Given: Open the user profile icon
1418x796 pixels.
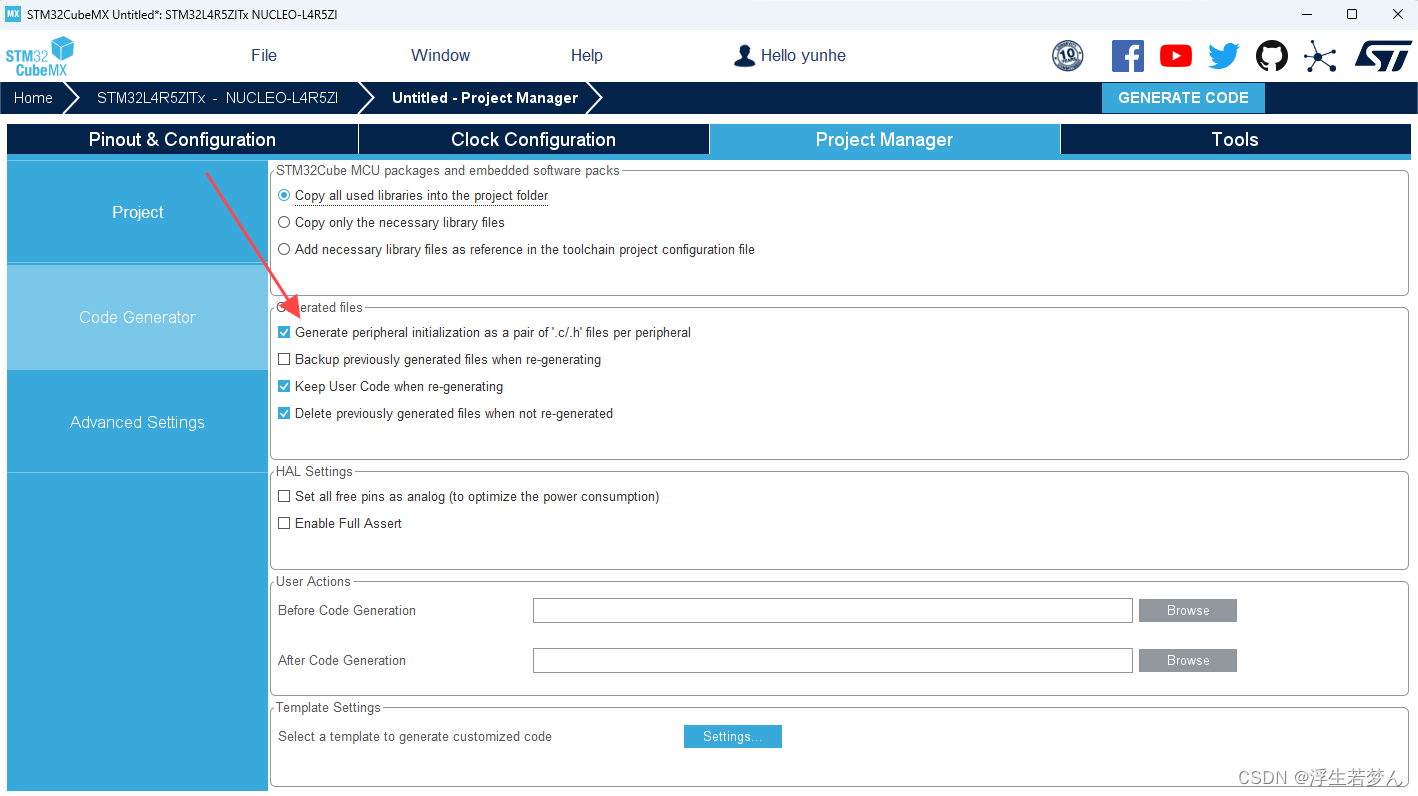Looking at the screenshot, I should point(744,56).
